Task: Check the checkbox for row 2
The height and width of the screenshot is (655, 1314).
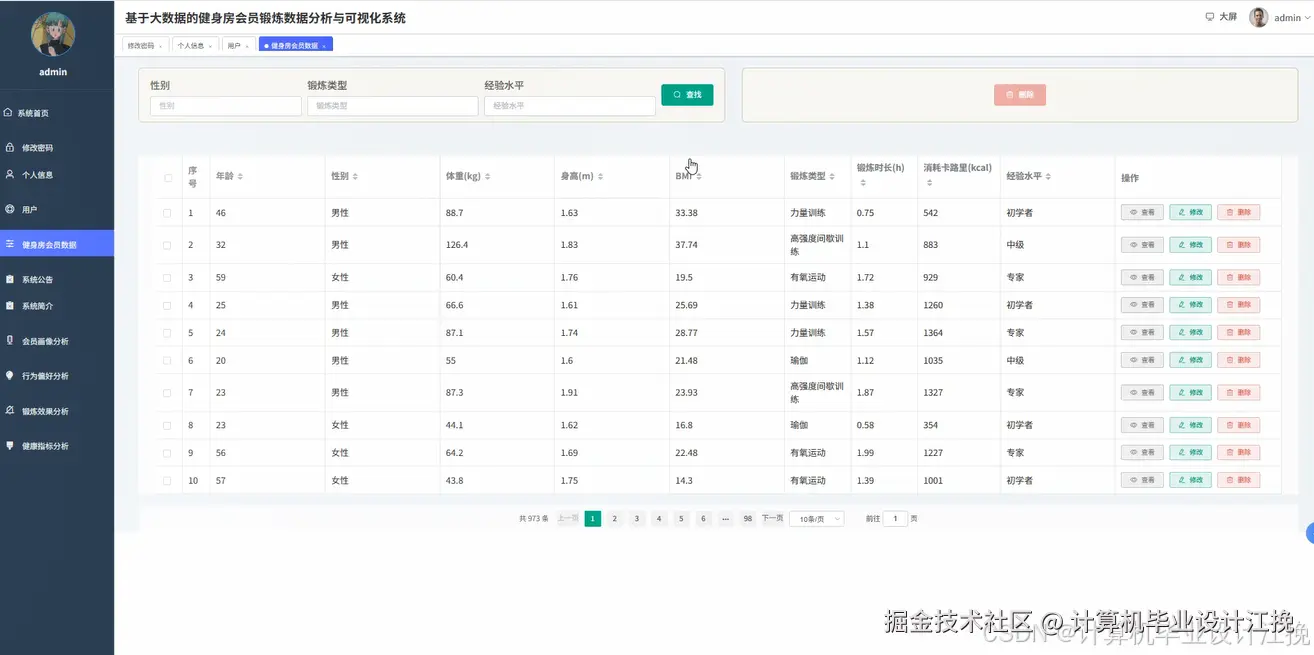Action: tap(167, 245)
